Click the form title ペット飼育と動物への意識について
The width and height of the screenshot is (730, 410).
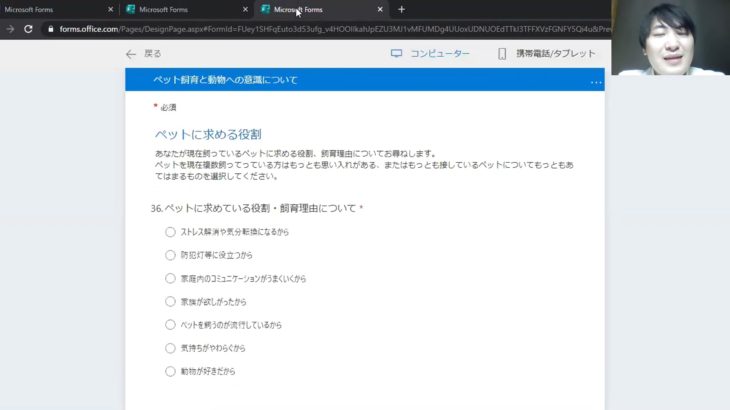(x=225, y=80)
